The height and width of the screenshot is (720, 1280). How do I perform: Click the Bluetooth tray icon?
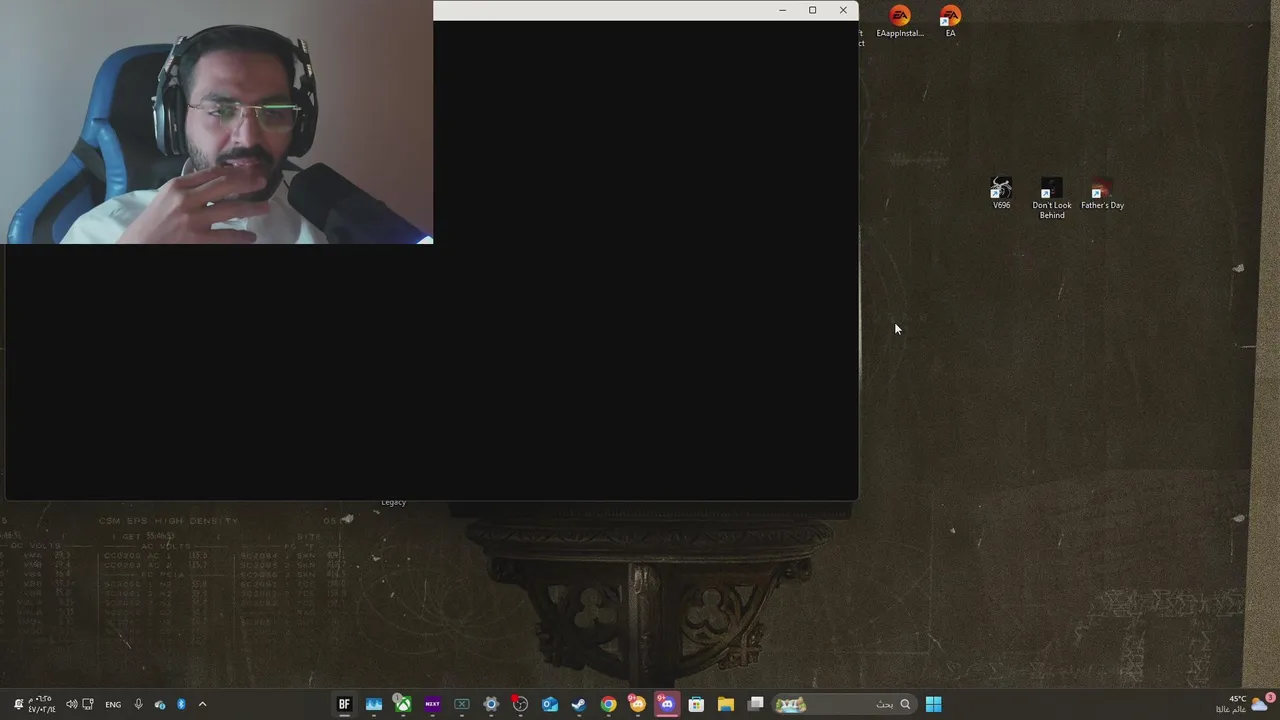tap(181, 704)
